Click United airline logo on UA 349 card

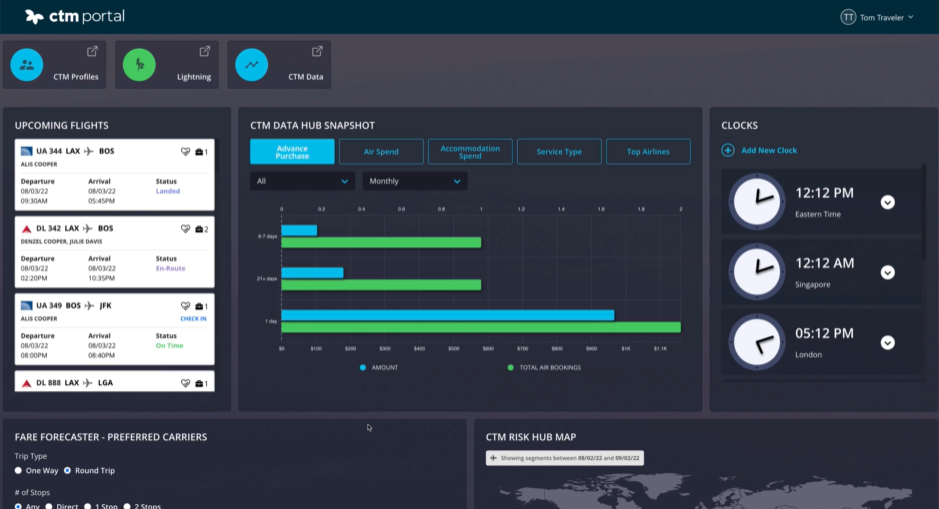click(x=26, y=306)
